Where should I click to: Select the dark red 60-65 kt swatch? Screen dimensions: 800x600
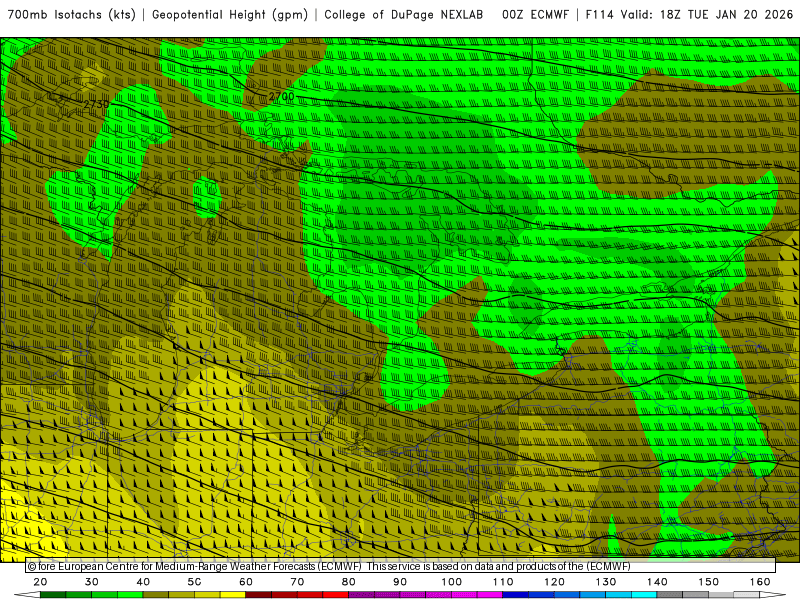(259, 595)
